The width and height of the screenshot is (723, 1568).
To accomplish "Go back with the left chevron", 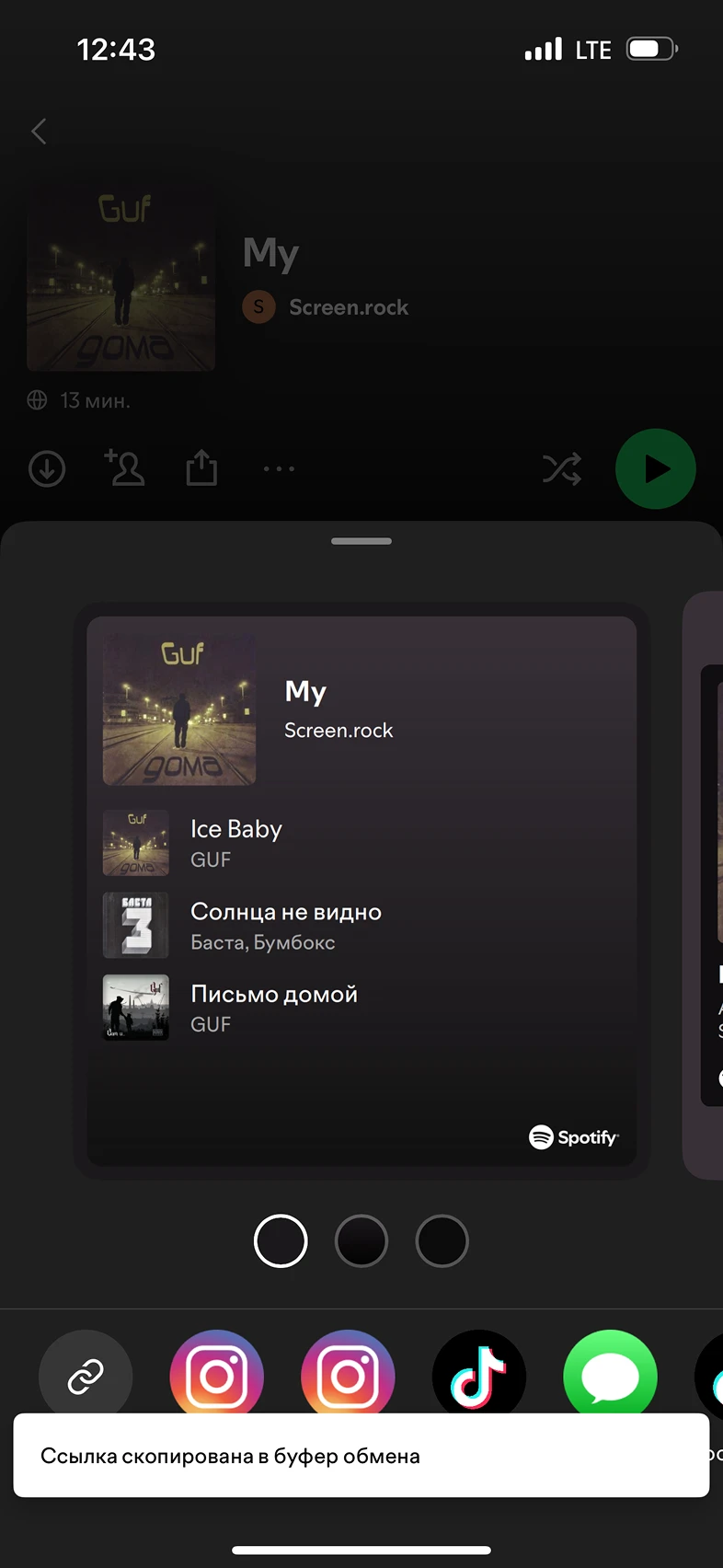I will coord(39,131).
